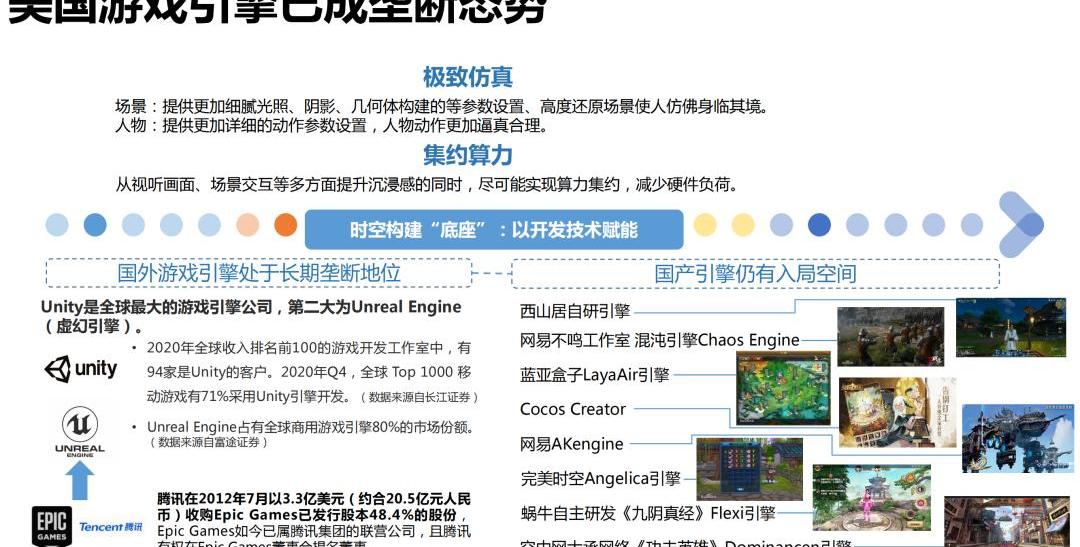The image size is (1080, 547).
Task: Open the steampunk airship castle thumbnail
Action: pyautogui.click(x=1017, y=438)
